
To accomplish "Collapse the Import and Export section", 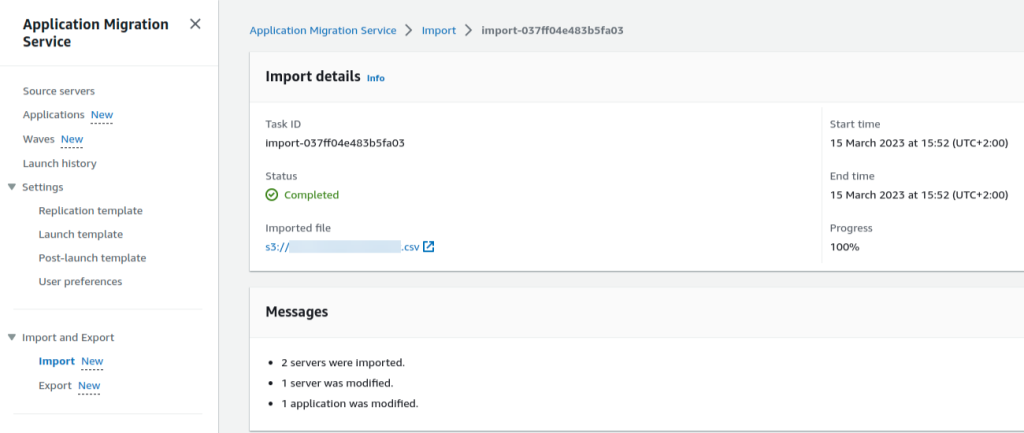I will [12, 338].
